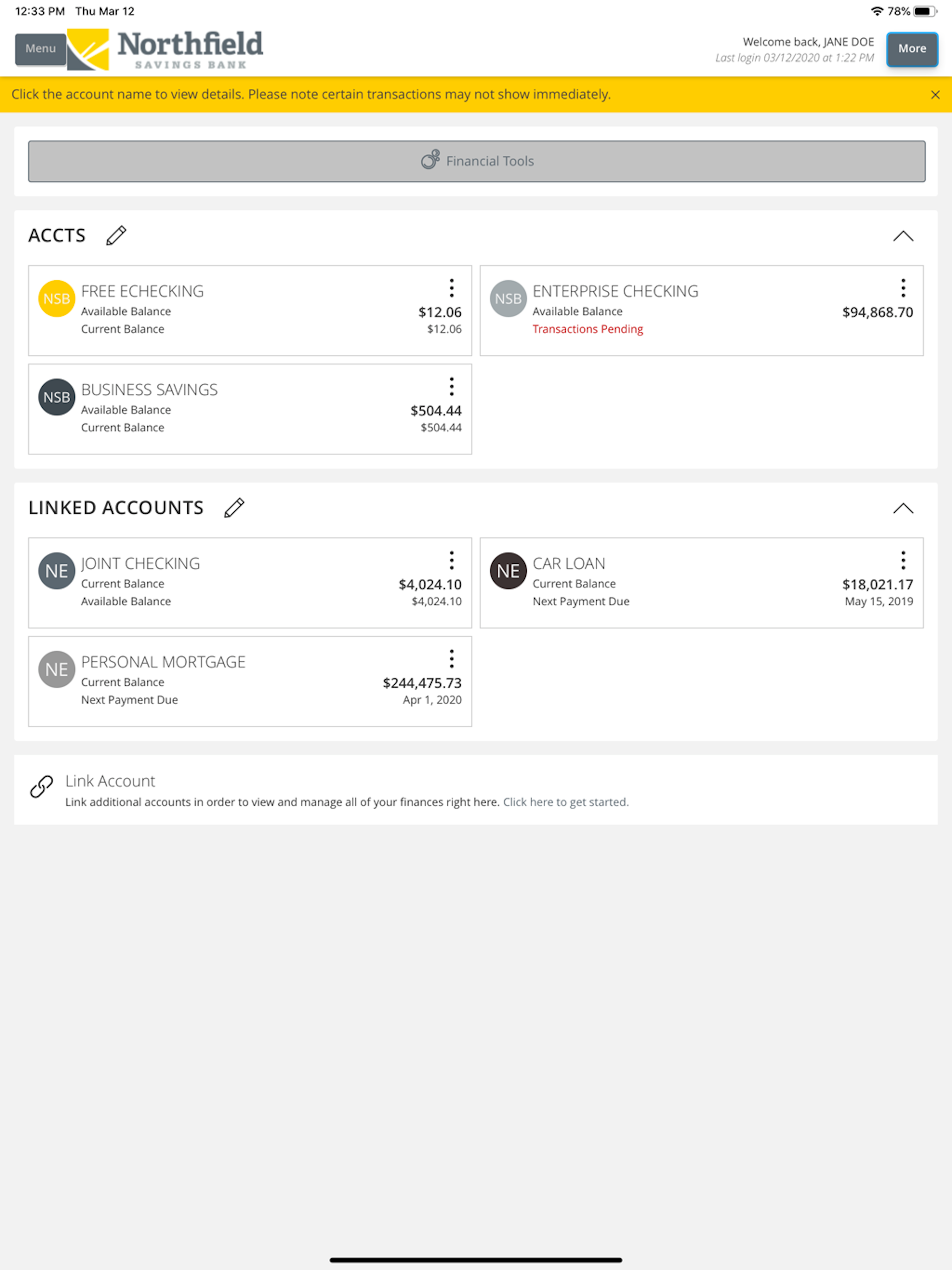The width and height of the screenshot is (952, 1270).
Task: Click here to get started link
Action: [x=566, y=802]
